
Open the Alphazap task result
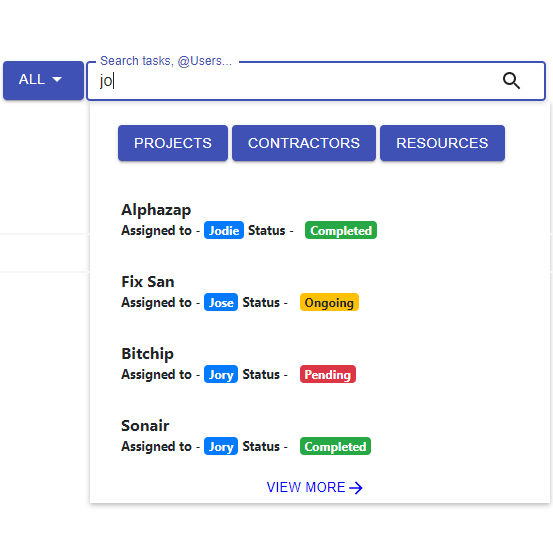(x=156, y=210)
